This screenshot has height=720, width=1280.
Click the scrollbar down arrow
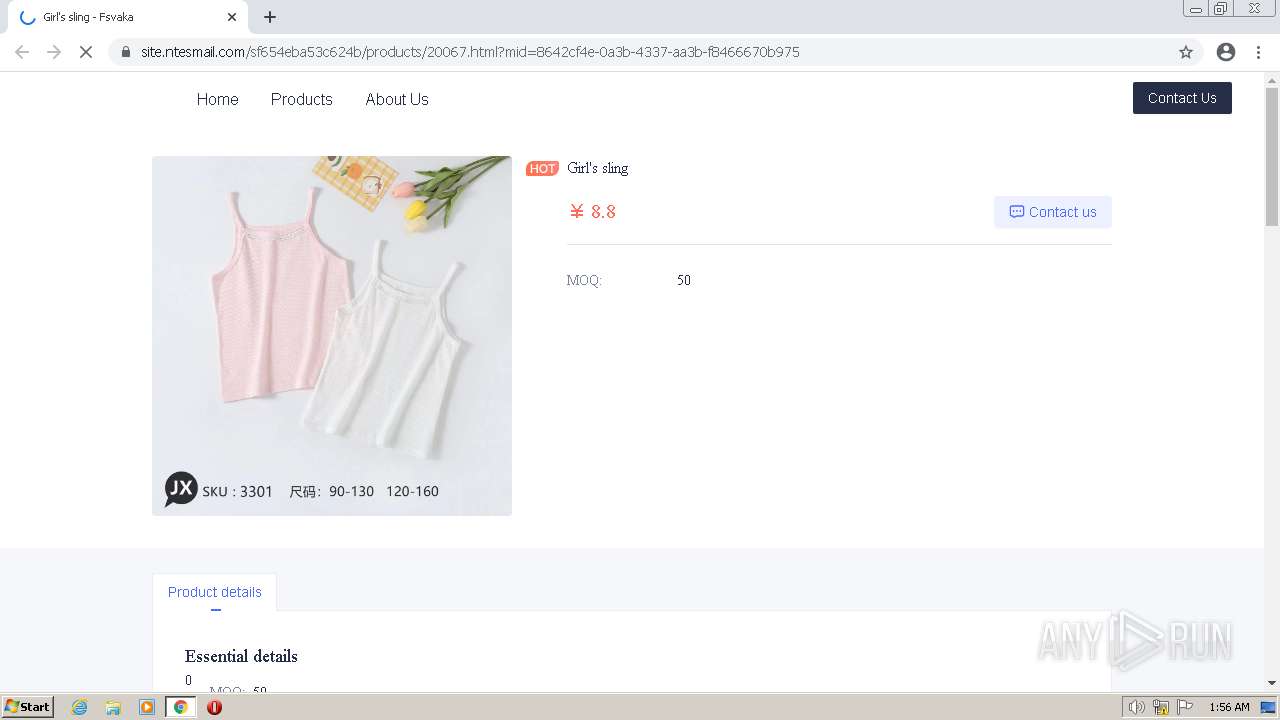(x=1272, y=683)
